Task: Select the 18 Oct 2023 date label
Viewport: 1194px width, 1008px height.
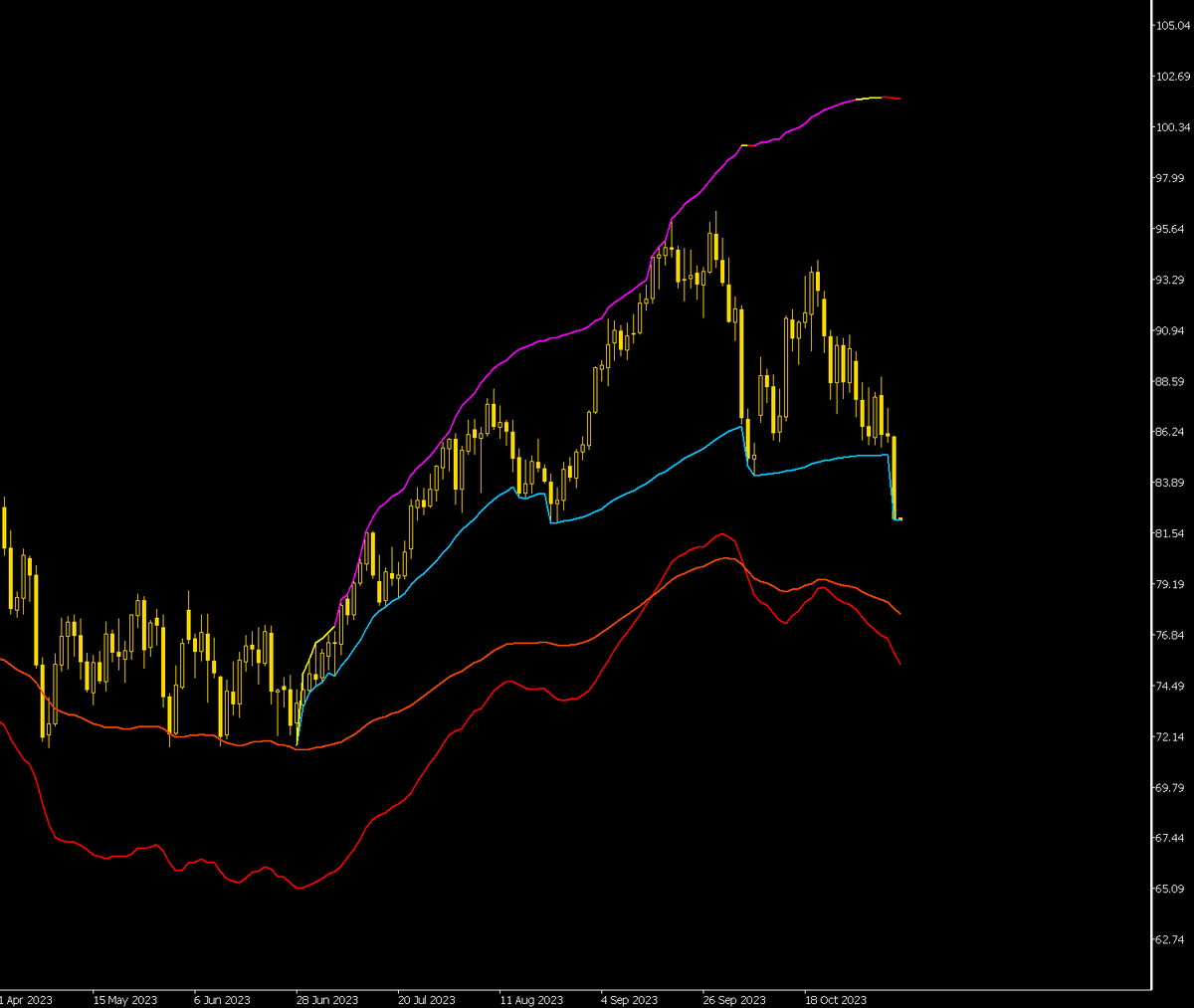Action: pyautogui.click(x=836, y=1000)
